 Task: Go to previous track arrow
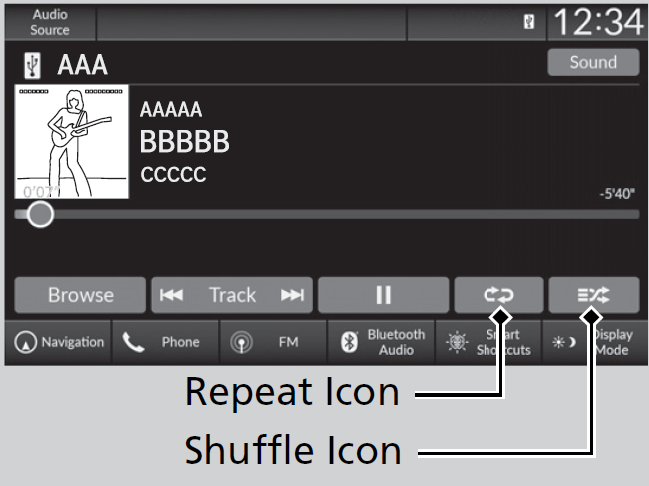click(172, 295)
